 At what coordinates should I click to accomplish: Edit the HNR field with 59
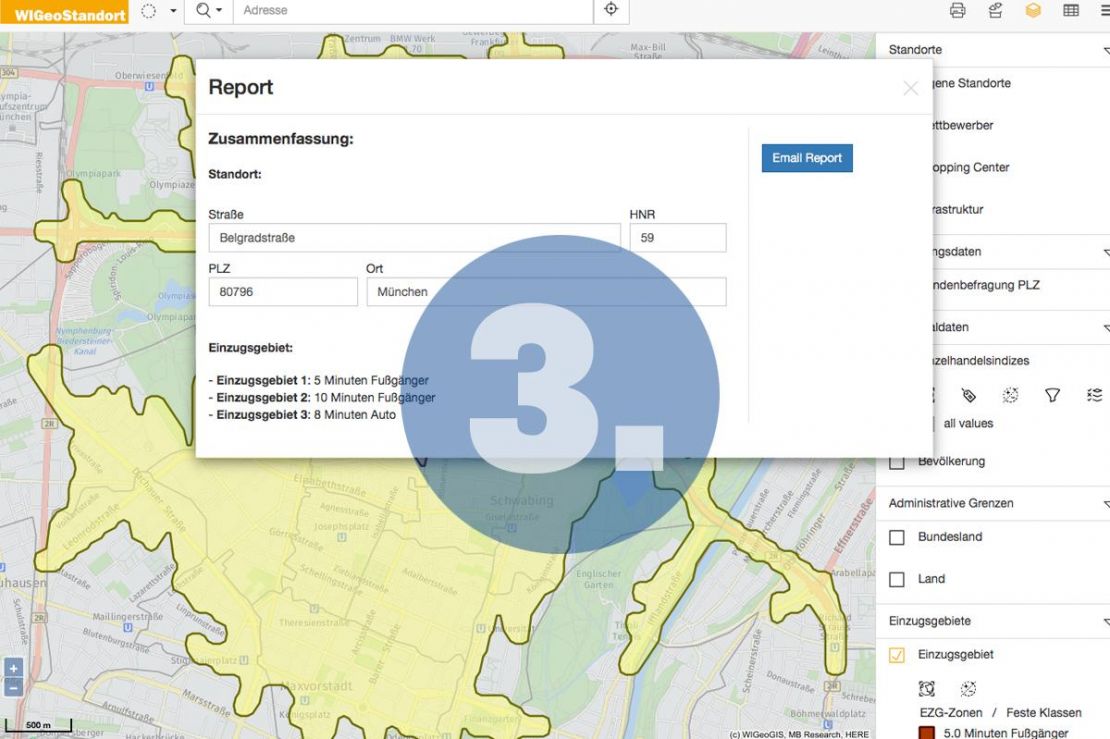[677, 238]
